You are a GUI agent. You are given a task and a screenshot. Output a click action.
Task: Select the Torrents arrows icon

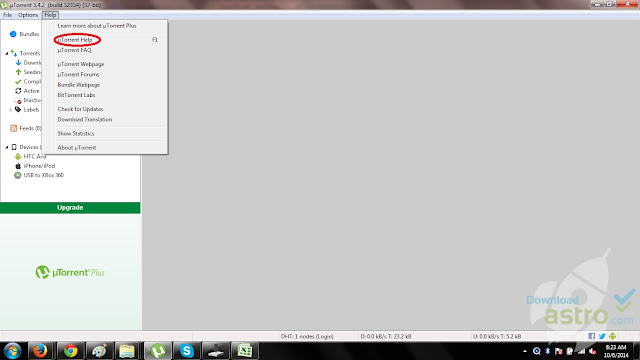[x=13, y=53]
